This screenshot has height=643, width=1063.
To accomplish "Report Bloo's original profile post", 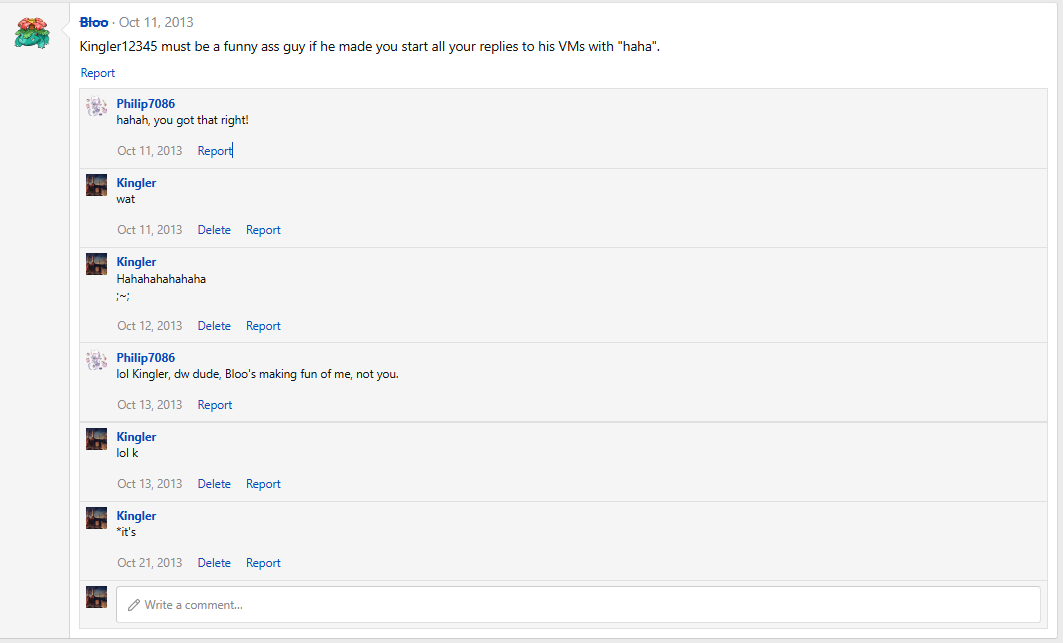I will pyautogui.click(x=98, y=73).
